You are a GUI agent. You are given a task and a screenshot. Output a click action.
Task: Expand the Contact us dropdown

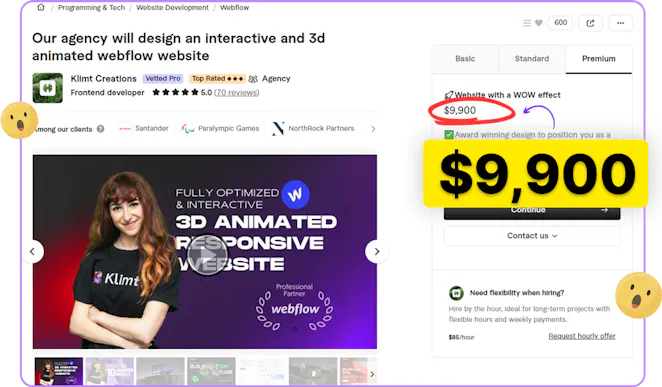(532, 236)
